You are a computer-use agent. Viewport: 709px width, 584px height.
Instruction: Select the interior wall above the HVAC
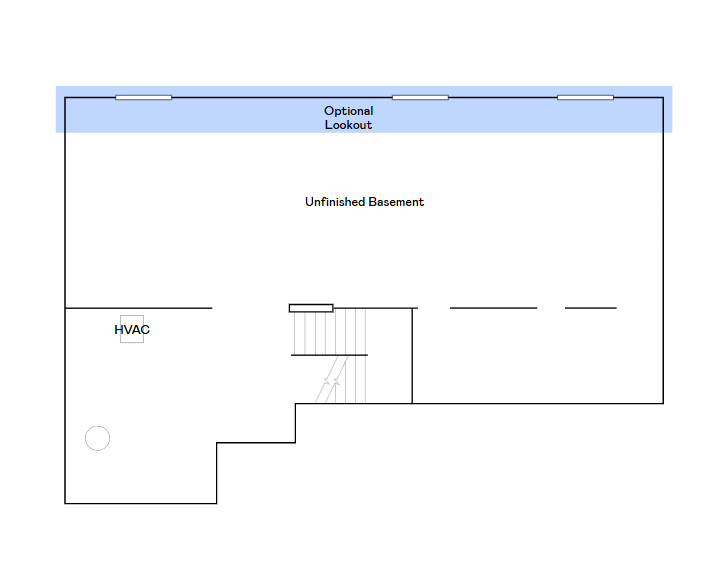click(x=138, y=308)
